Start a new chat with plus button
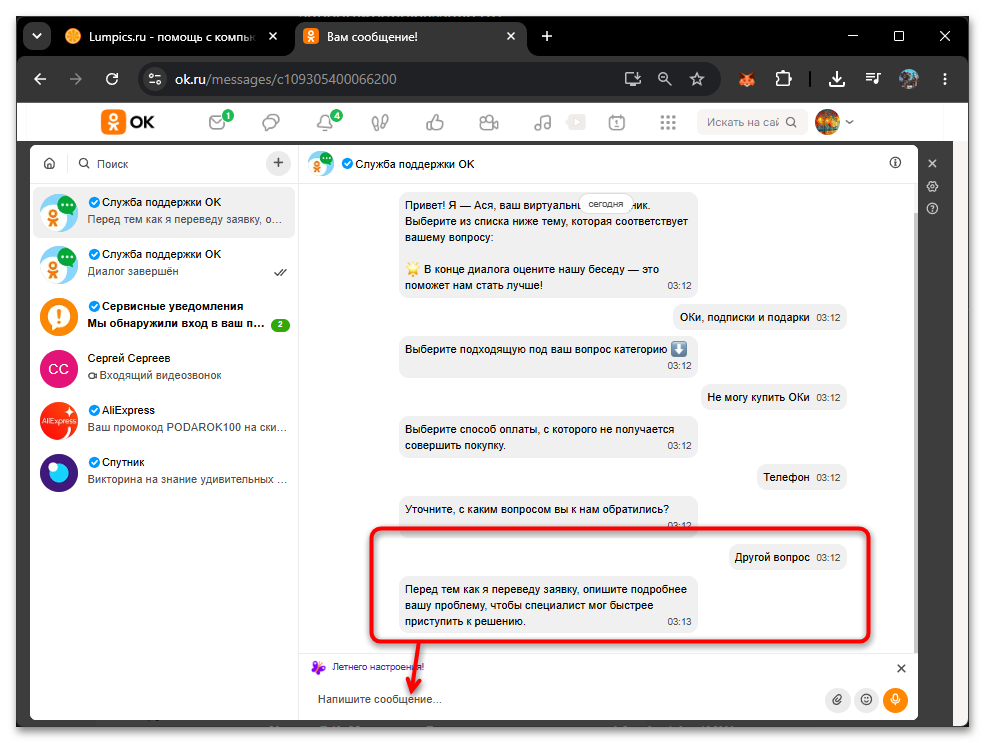Viewport: 985px width, 743px height. pyautogui.click(x=278, y=163)
